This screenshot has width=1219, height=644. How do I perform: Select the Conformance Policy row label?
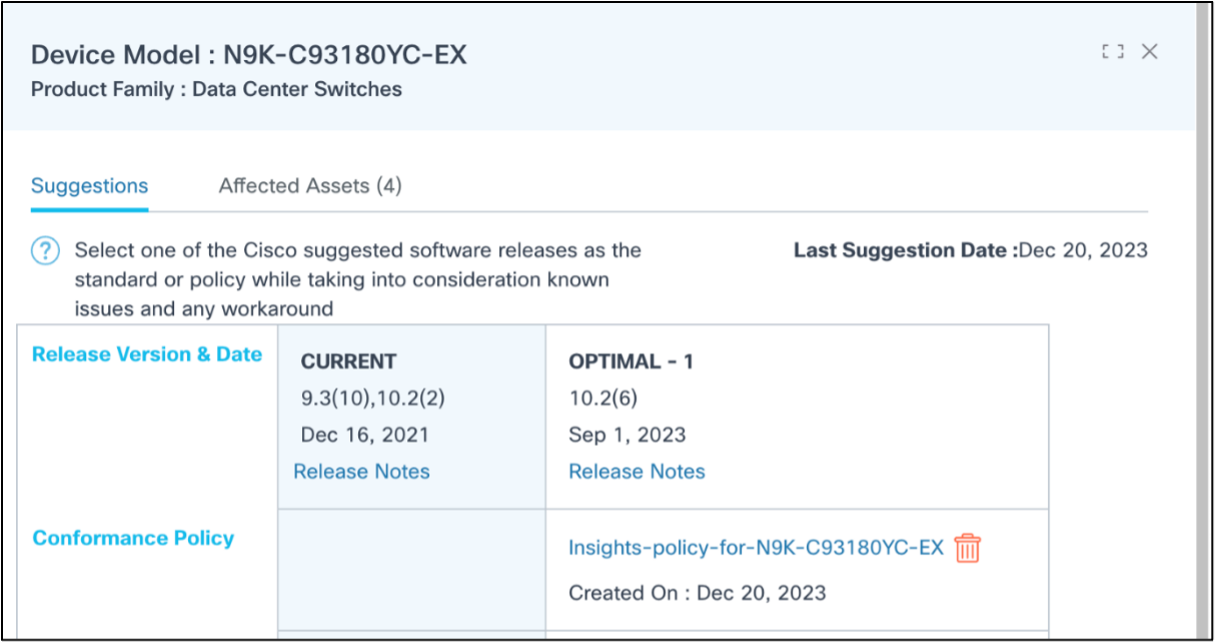[133, 538]
